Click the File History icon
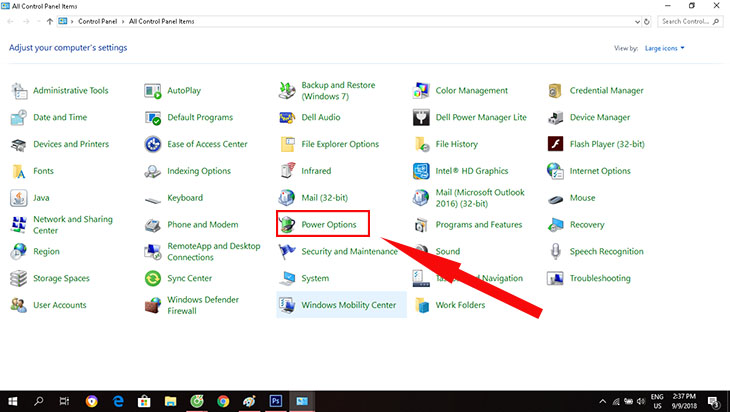The width and height of the screenshot is (730, 412). pyautogui.click(x=422, y=144)
